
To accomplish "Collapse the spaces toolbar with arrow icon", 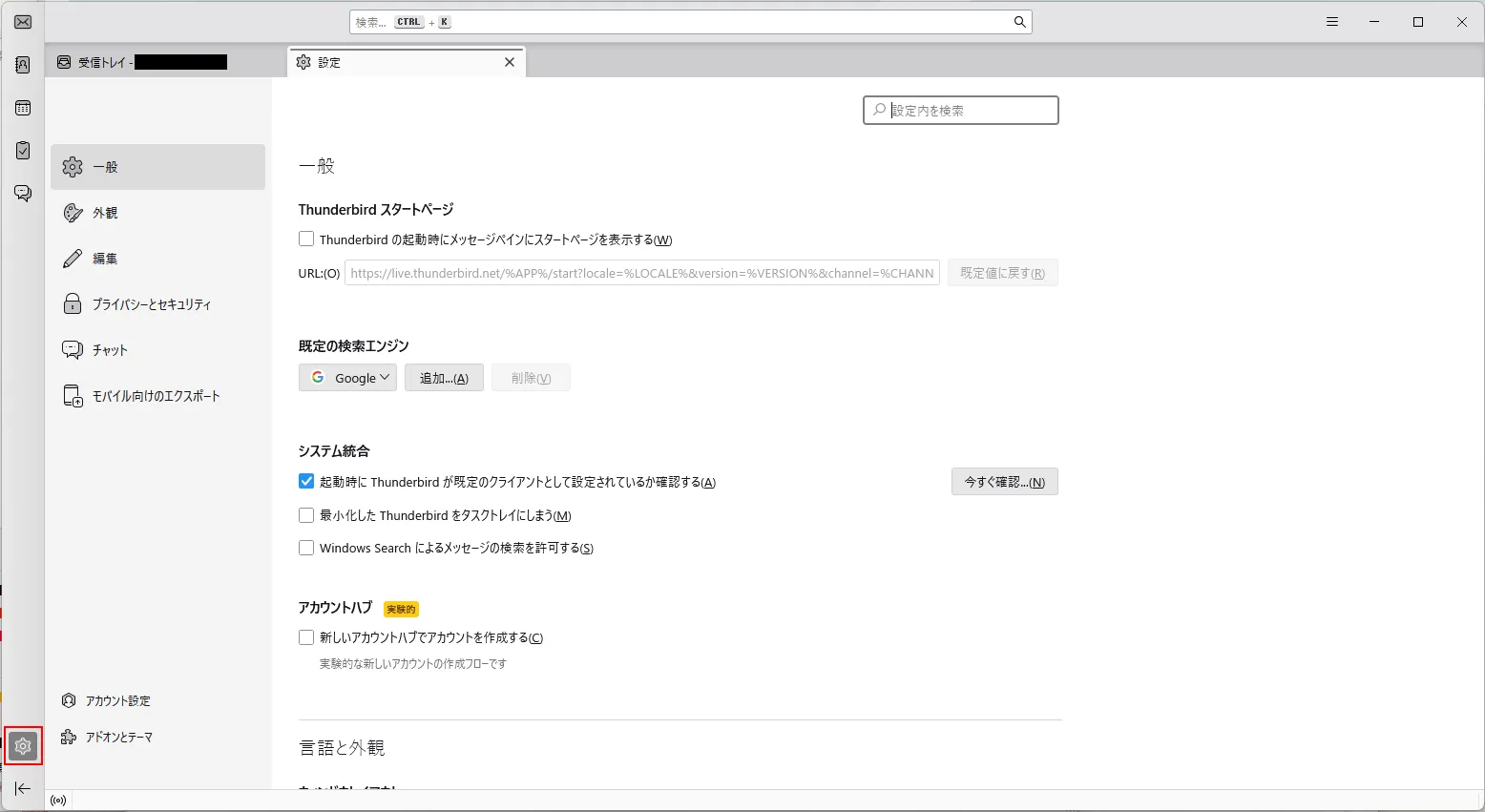I will tap(23, 789).
